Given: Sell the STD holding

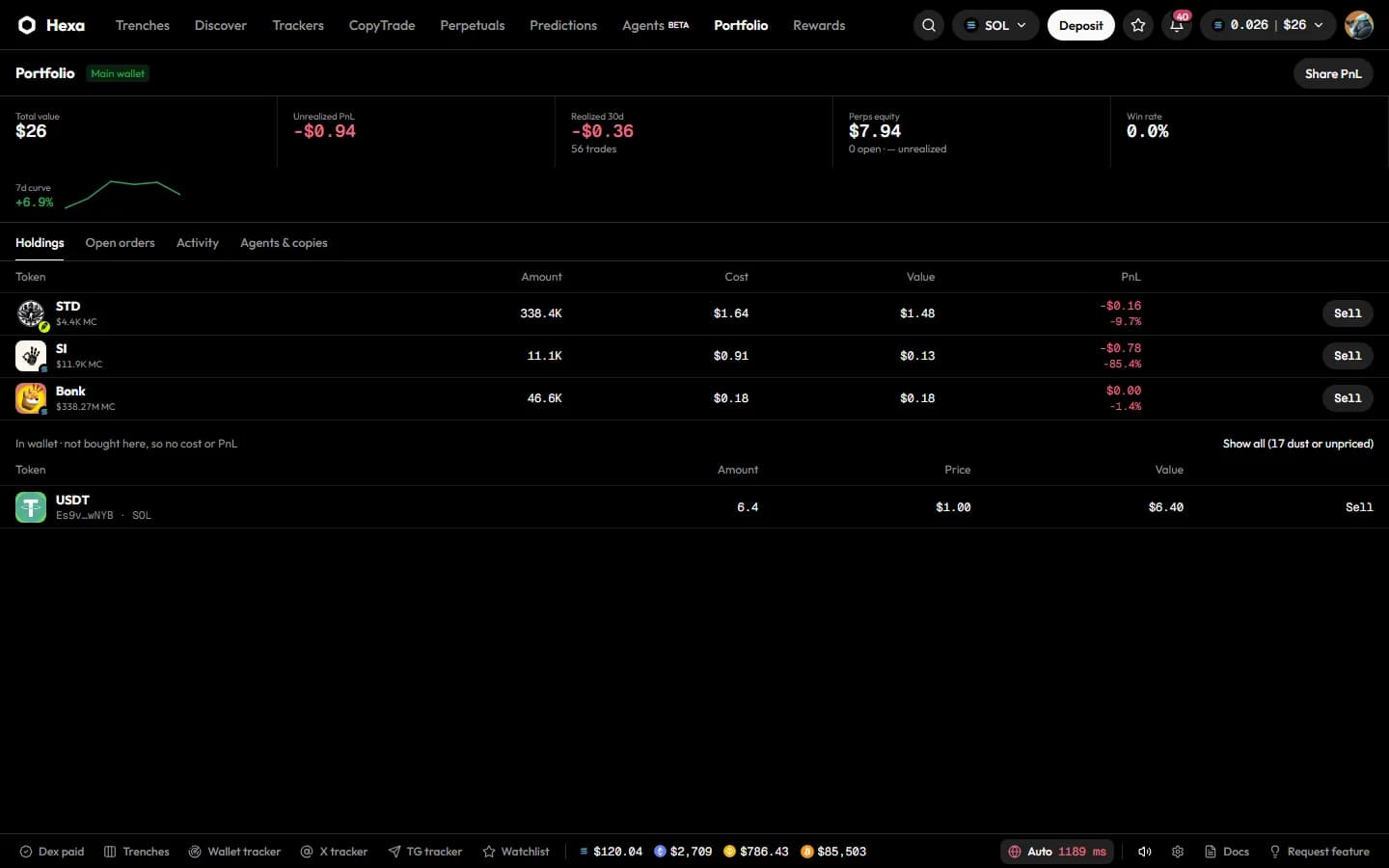Looking at the screenshot, I should click(x=1348, y=313).
